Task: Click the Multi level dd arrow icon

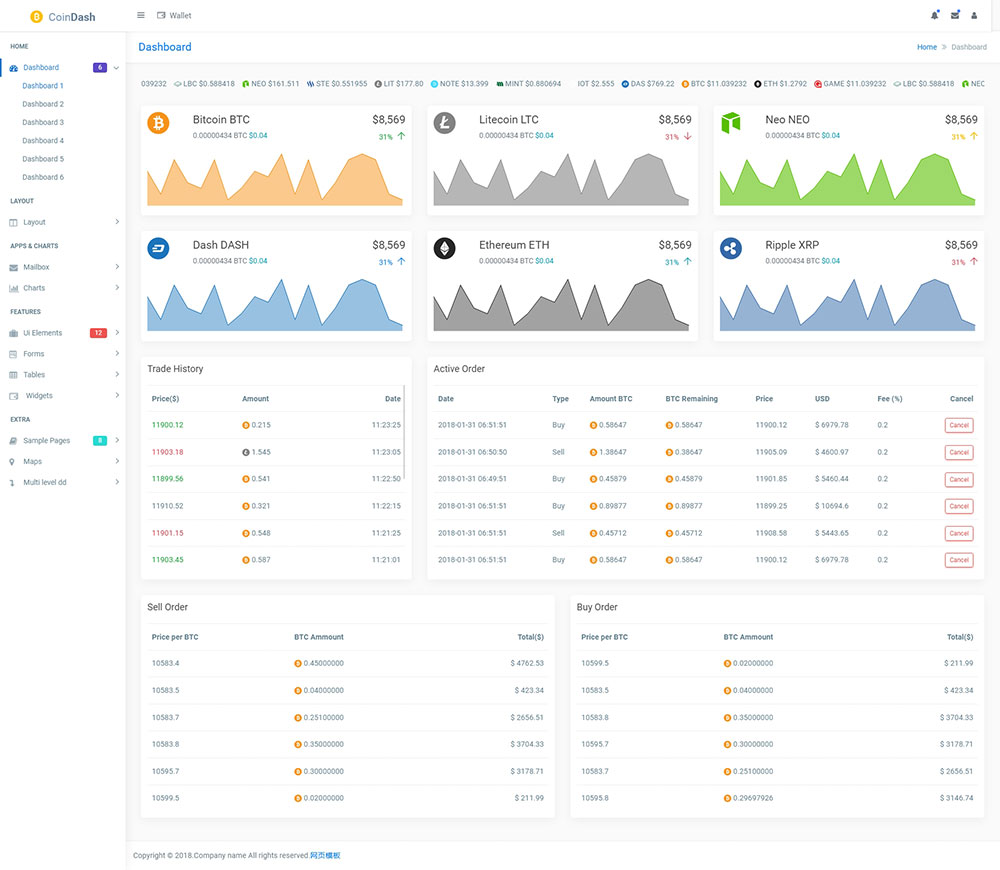Action: pos(12,483)
